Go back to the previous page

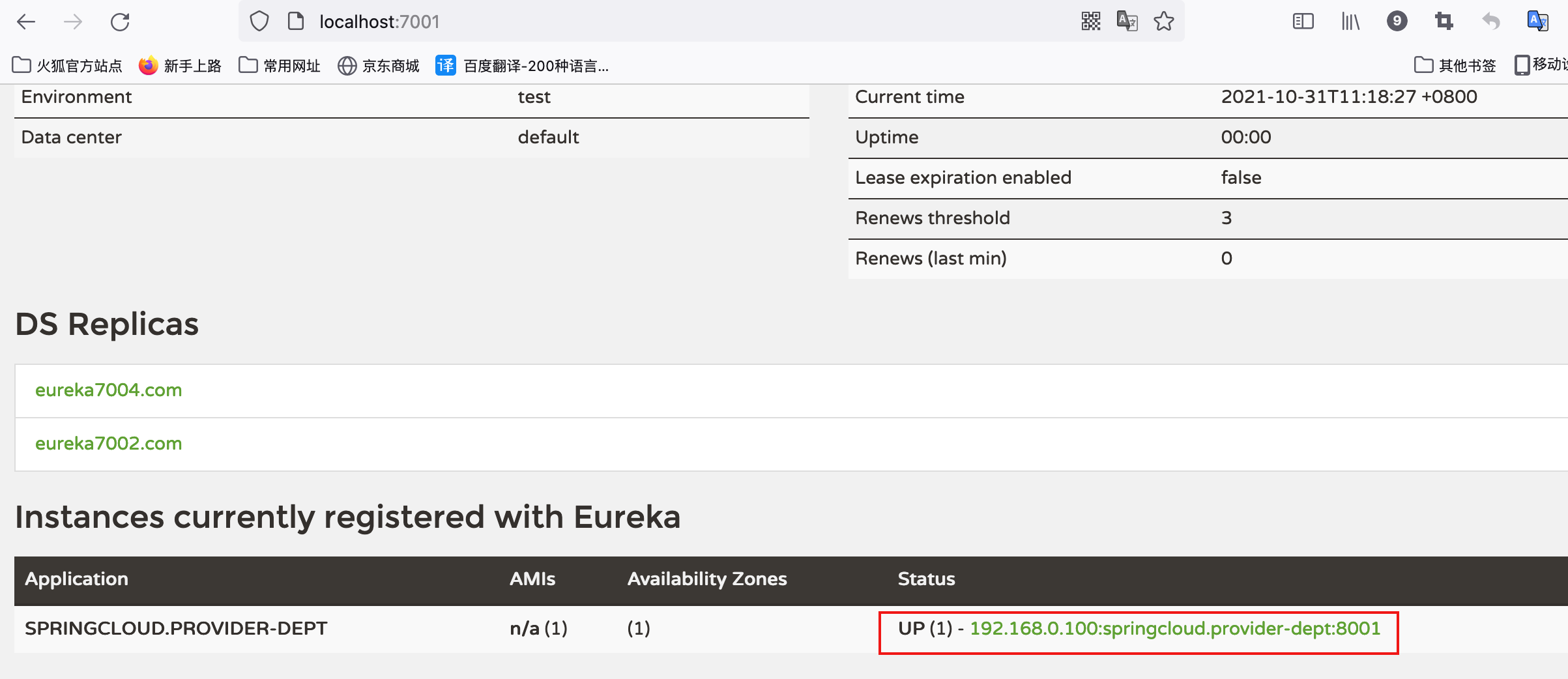point(26,22)
